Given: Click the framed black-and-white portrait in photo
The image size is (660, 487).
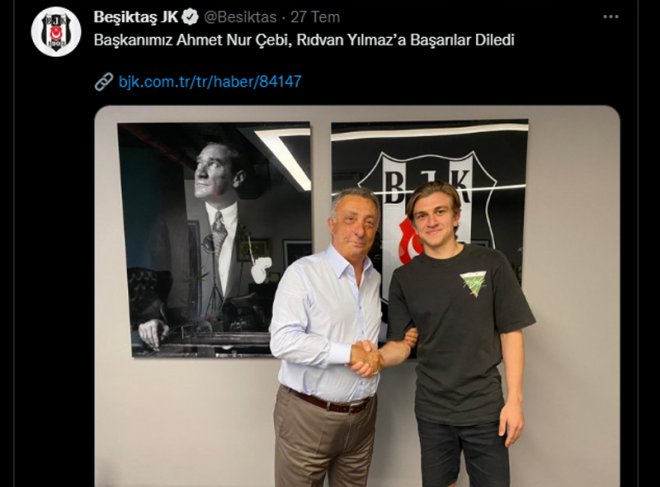Looking at the screenshot, I should coord(214,240).
